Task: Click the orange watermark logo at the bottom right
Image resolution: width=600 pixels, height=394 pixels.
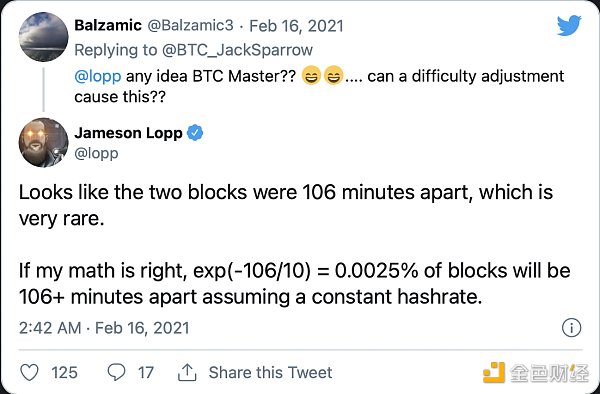Action: pyautogui.click(x=493, y=372)
